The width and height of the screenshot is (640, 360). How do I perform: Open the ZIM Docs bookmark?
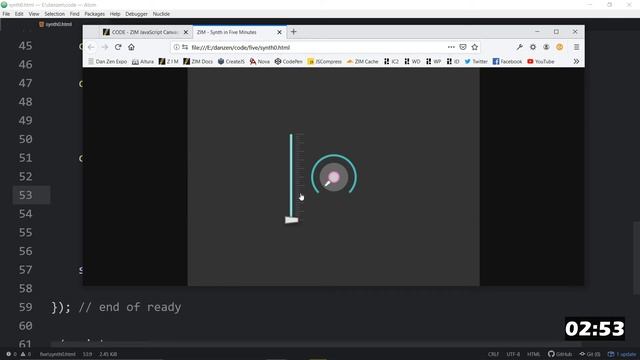tap(198, 62)
